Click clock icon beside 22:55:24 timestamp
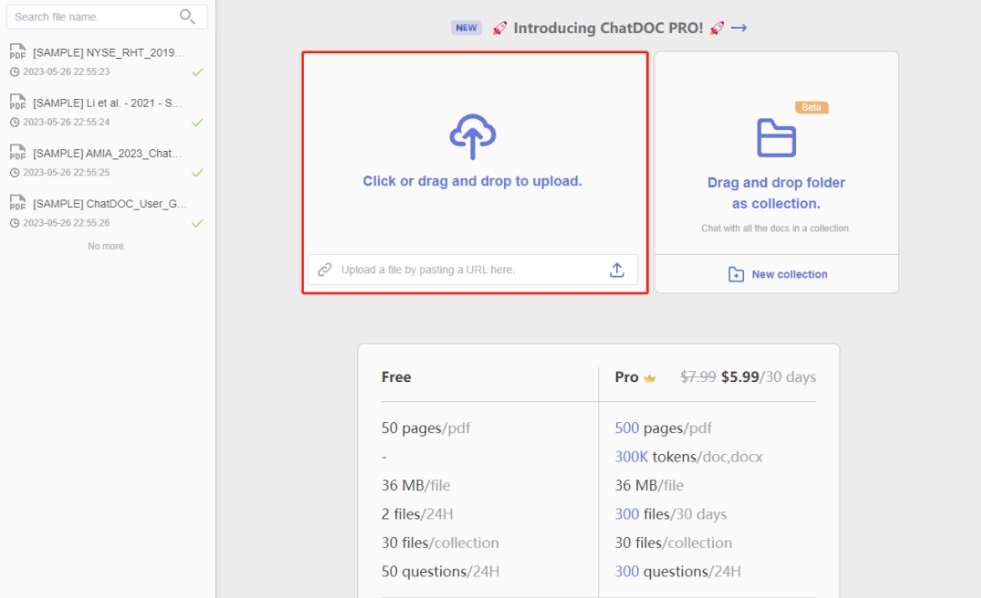 coord(14,122)
